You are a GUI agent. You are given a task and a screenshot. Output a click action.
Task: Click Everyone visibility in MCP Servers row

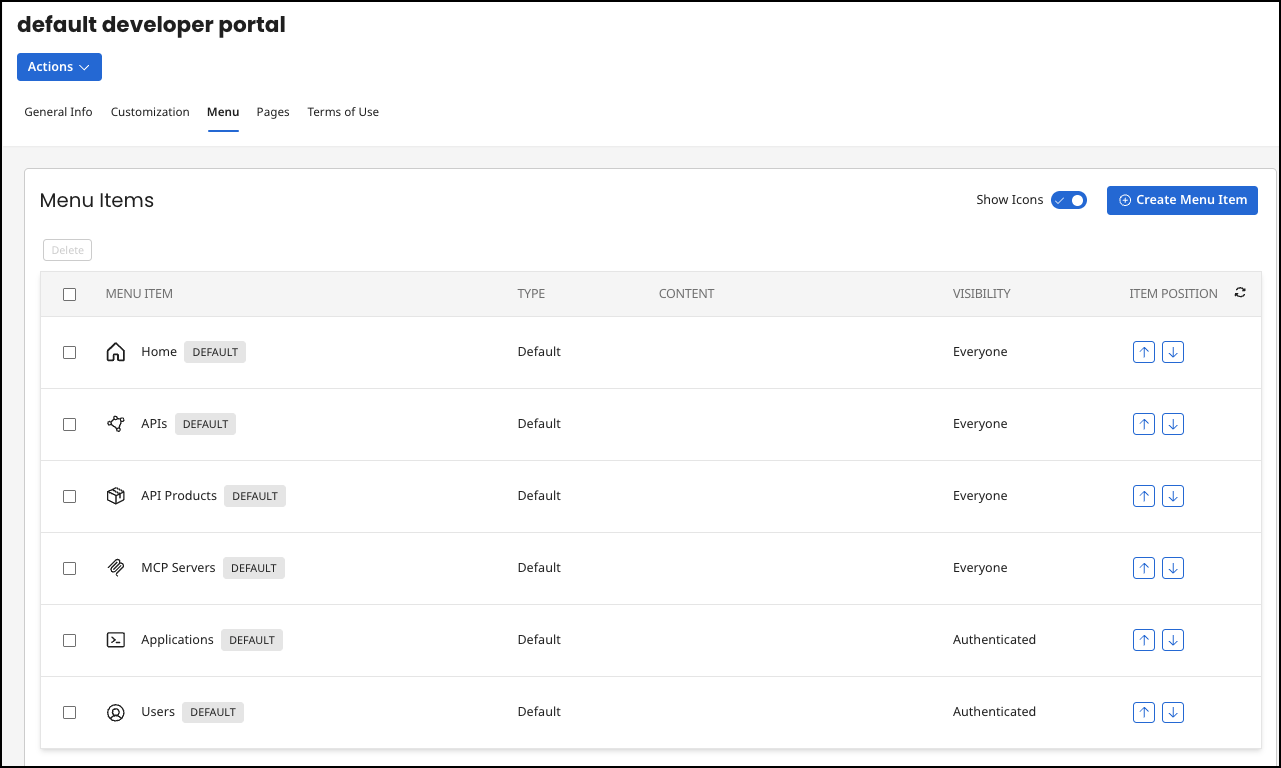click(x=980, y=568)
